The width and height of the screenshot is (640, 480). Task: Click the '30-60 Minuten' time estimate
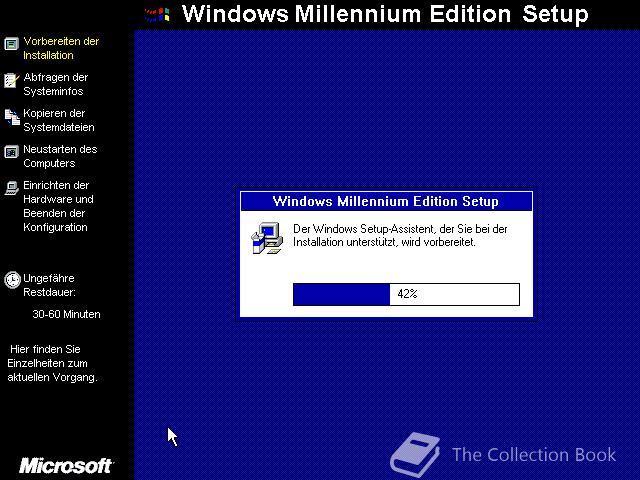(67, 314)
